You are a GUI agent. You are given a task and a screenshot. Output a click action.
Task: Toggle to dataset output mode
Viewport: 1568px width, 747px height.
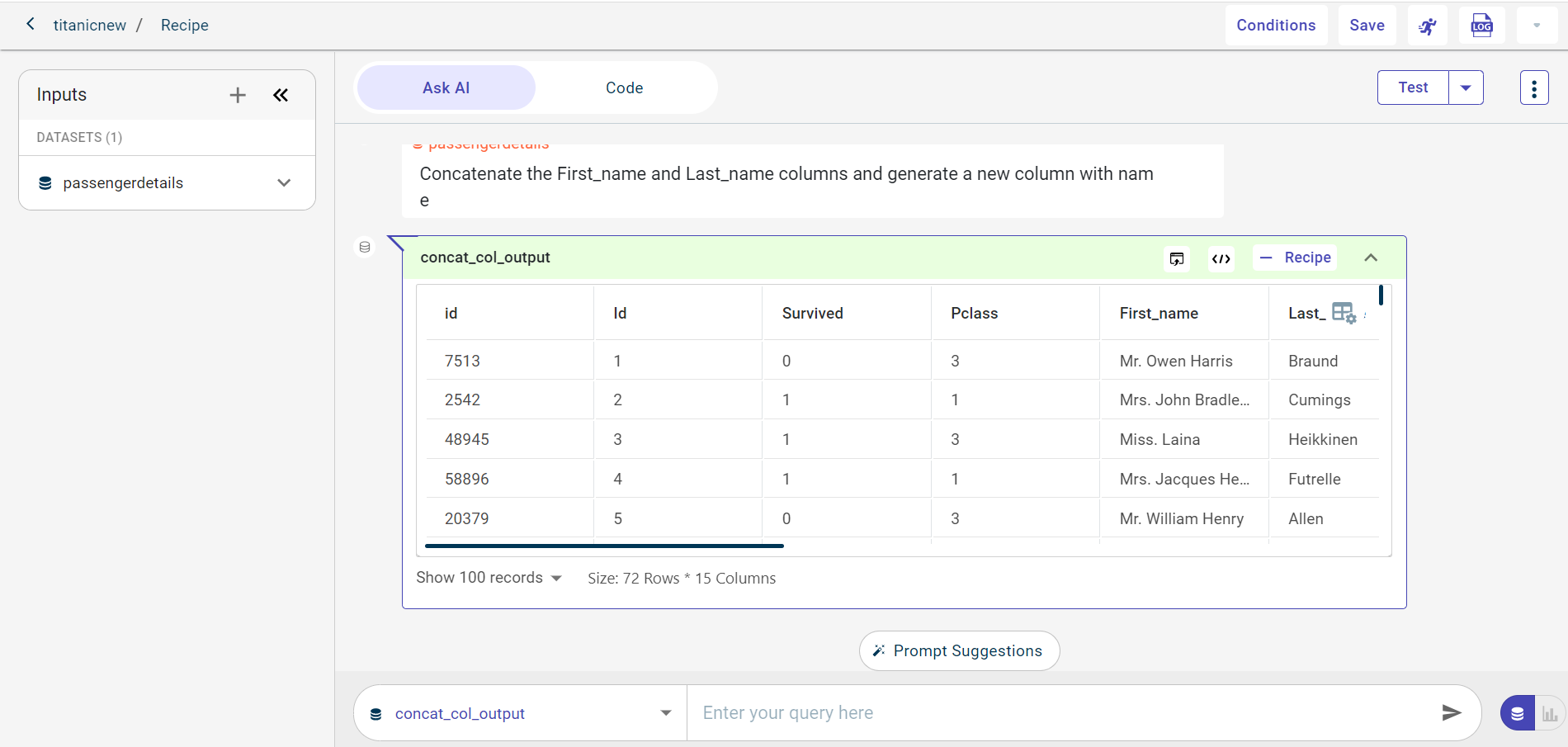point(1518,713)
